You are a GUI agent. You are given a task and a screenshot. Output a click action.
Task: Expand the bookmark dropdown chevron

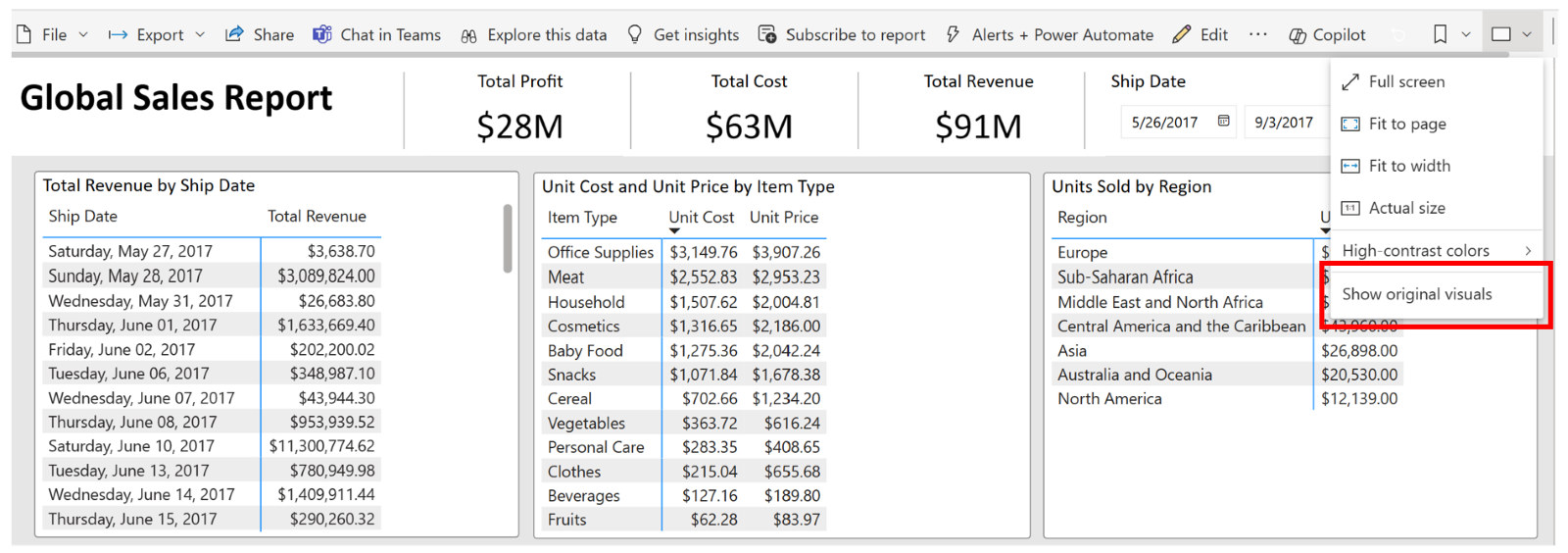pos(1466,34)
